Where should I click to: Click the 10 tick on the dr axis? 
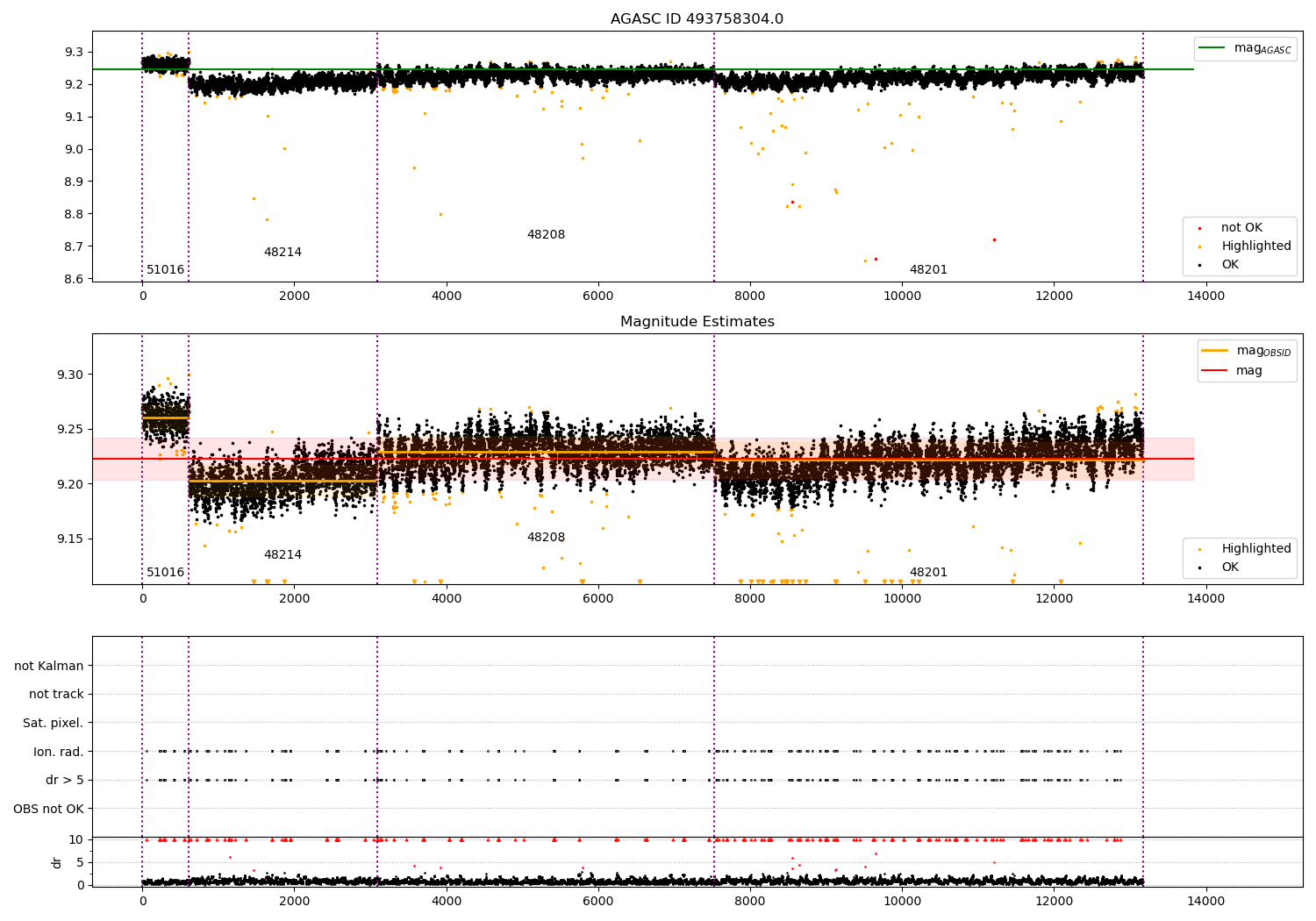[x=77, y=839]
